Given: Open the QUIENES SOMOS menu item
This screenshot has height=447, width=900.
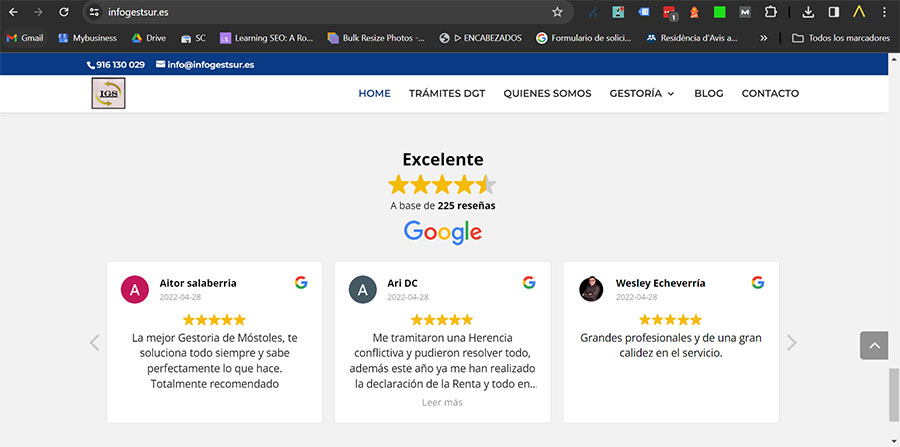Looking at the screenshot, I should coord(548,94).
